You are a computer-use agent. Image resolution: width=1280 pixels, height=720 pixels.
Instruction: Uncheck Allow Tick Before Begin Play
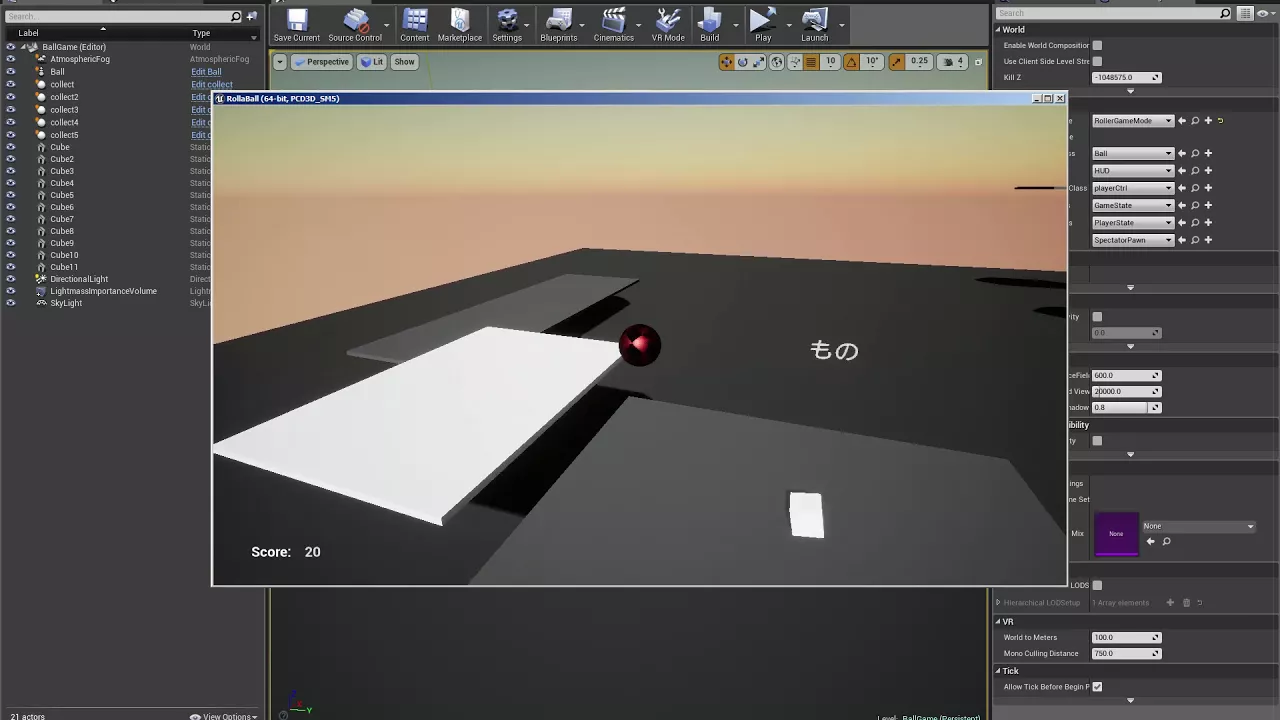click(1097, 687)
